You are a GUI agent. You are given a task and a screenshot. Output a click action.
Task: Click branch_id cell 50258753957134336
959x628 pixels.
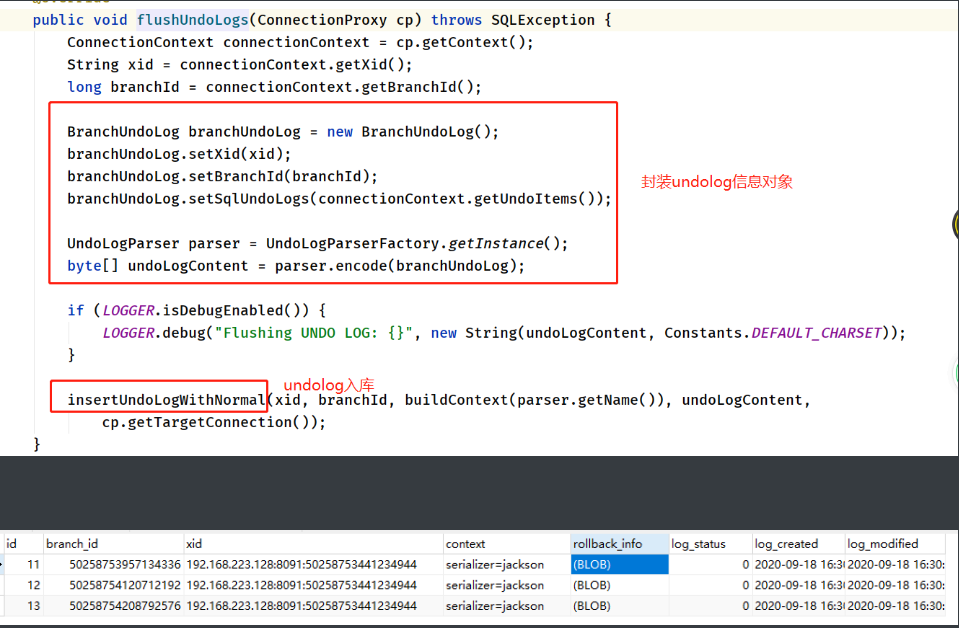(114, 564)
